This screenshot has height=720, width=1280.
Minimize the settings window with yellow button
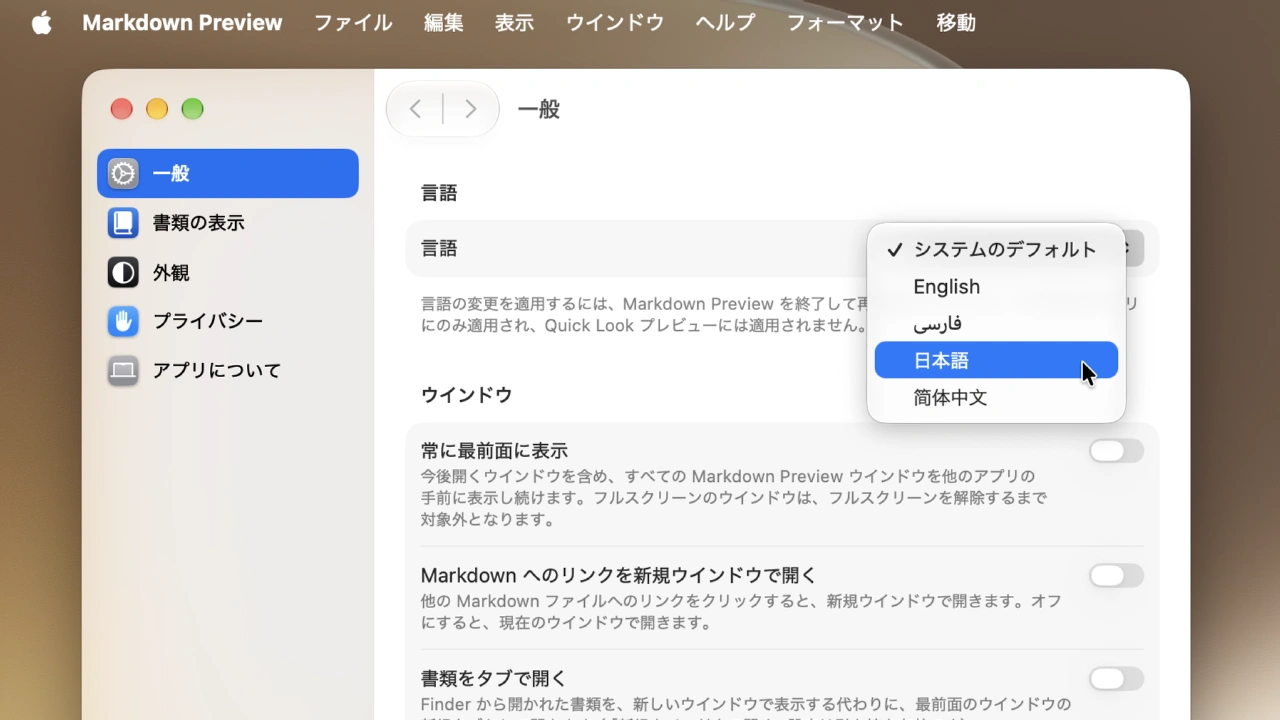click(x=157, y=109)
